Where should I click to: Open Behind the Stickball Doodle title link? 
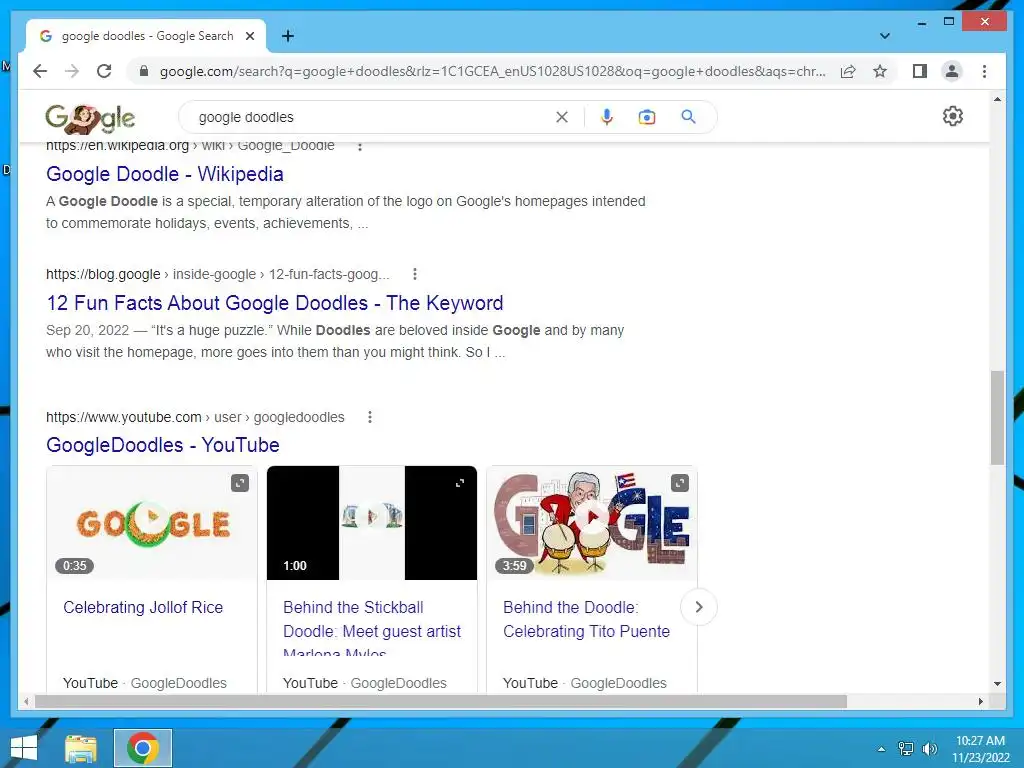click(372, 626)
